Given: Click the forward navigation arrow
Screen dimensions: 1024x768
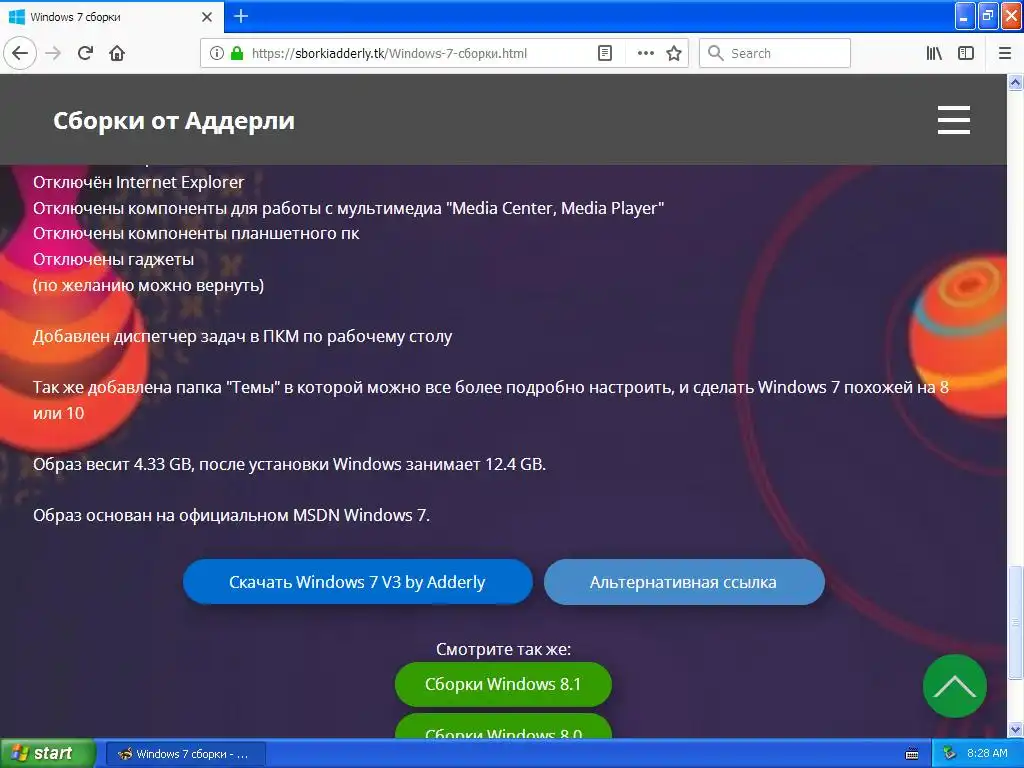Looking at the screenshot, I should 53,53.
